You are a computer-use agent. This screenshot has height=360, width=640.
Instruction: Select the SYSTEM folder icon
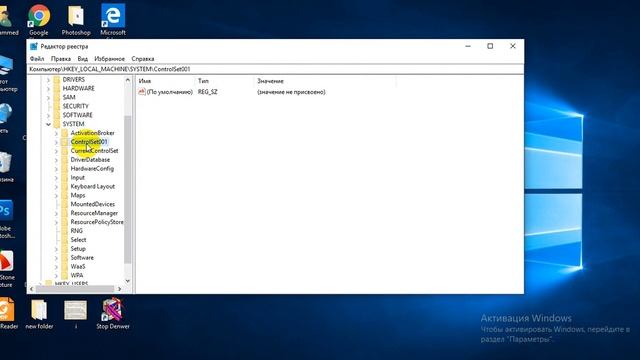click(x=57, y=124)
